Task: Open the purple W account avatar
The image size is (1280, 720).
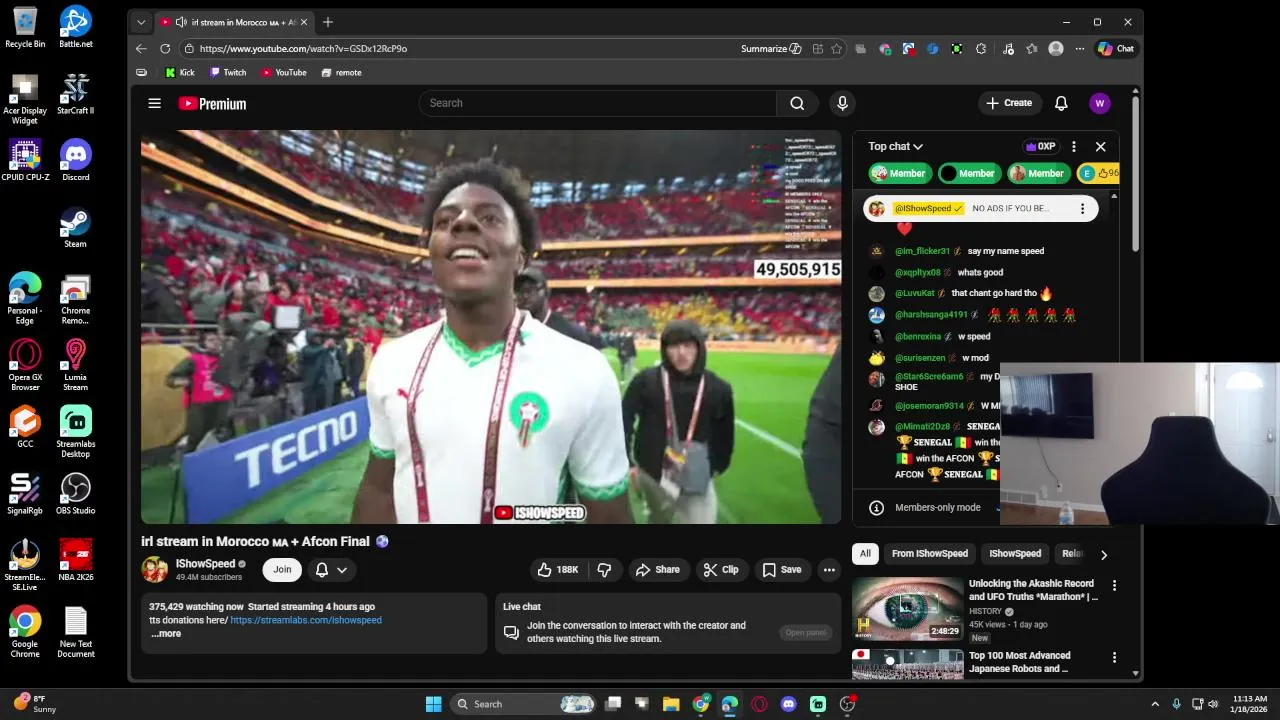Action: (x=1100, y=103)
